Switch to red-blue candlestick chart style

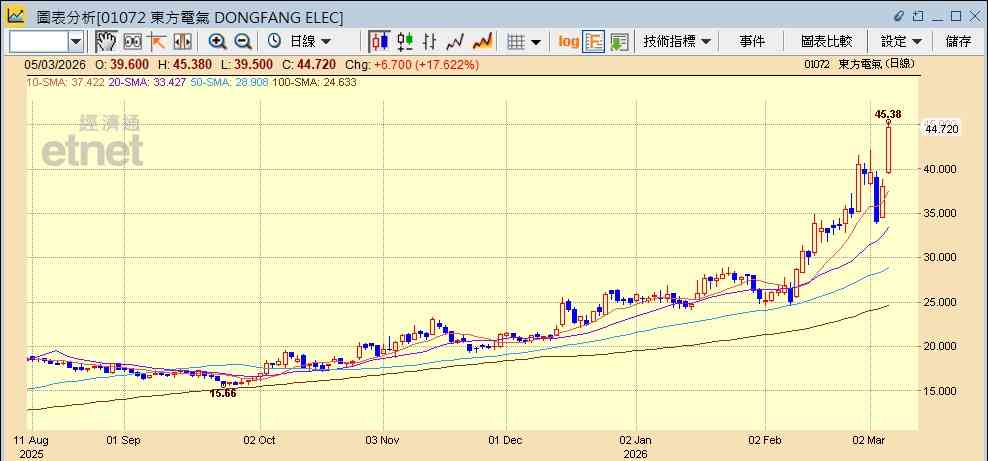pos(379,42)
